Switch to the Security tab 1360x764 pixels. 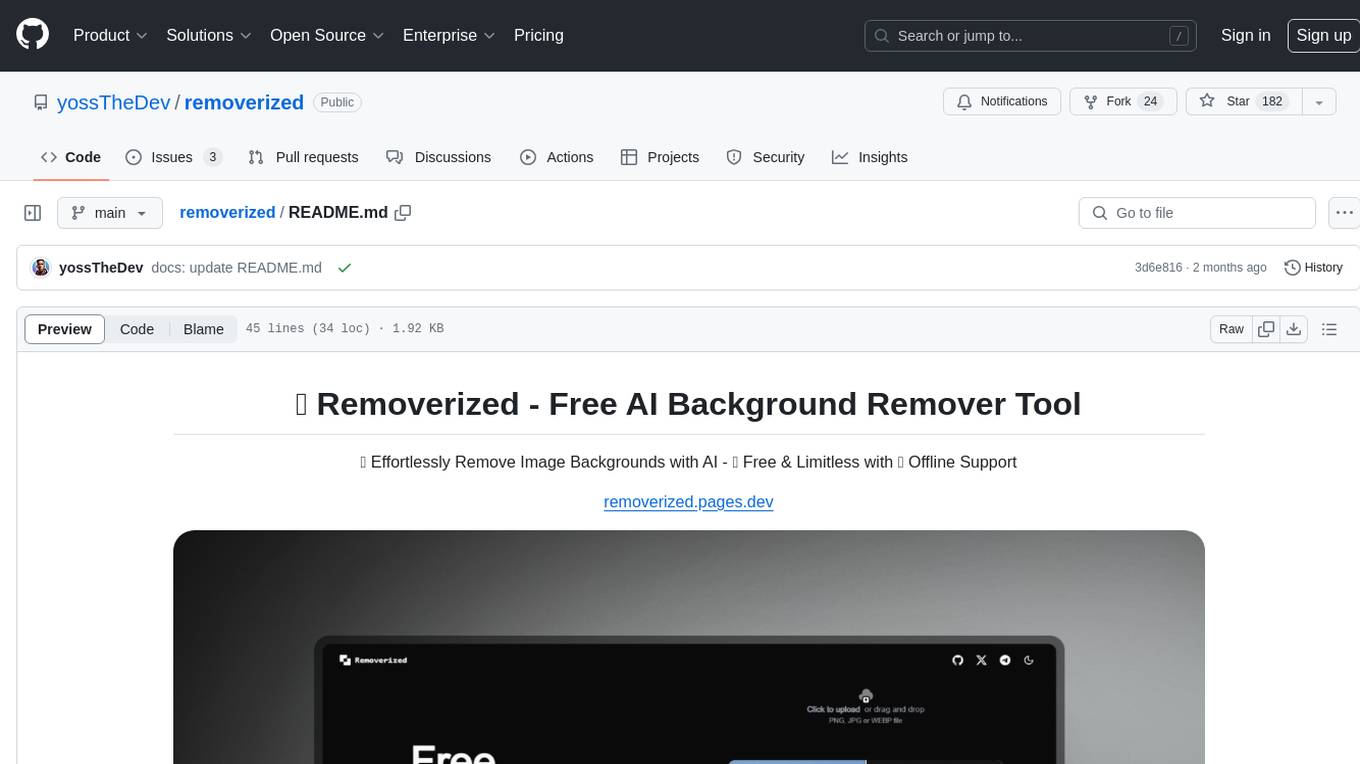coord(765,157)
